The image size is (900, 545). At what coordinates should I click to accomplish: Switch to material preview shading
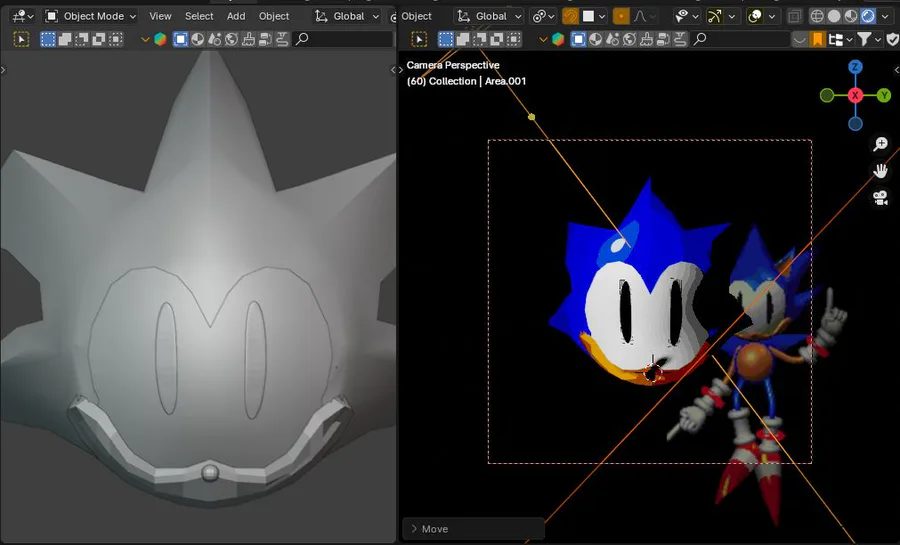click(851, 16)
